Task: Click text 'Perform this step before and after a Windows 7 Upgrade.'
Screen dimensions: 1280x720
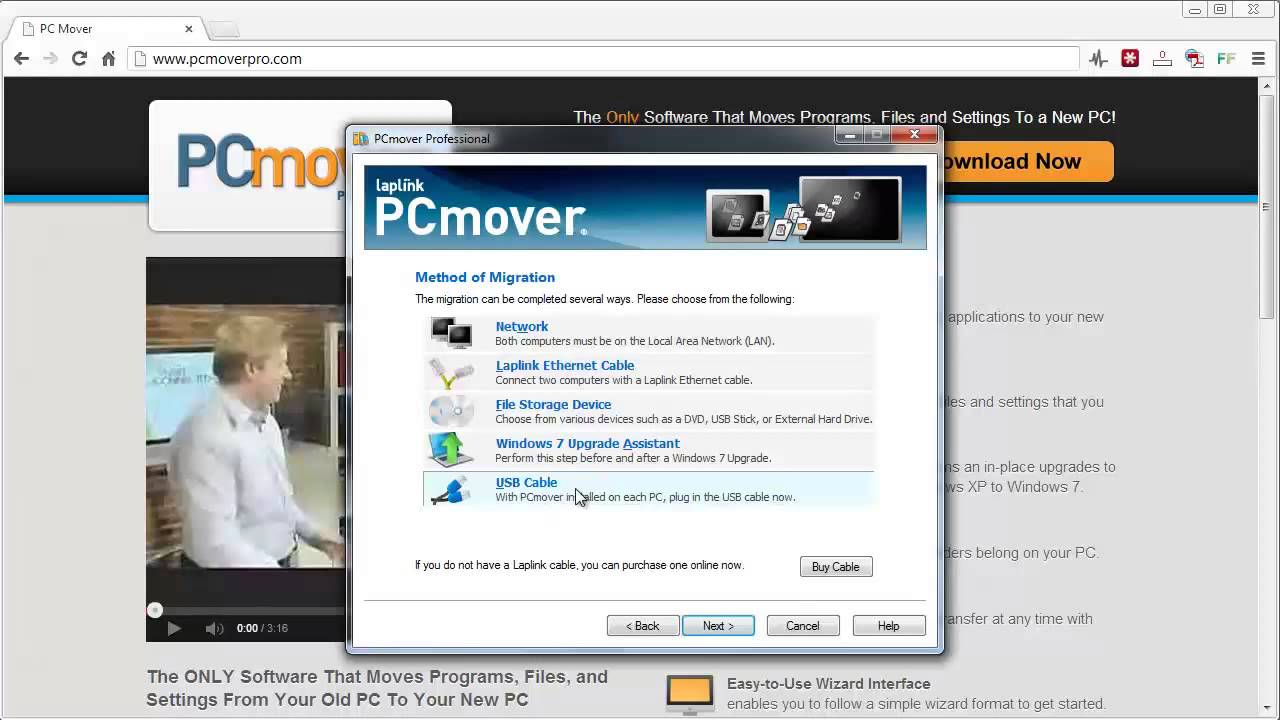Action: pos(633,458)
